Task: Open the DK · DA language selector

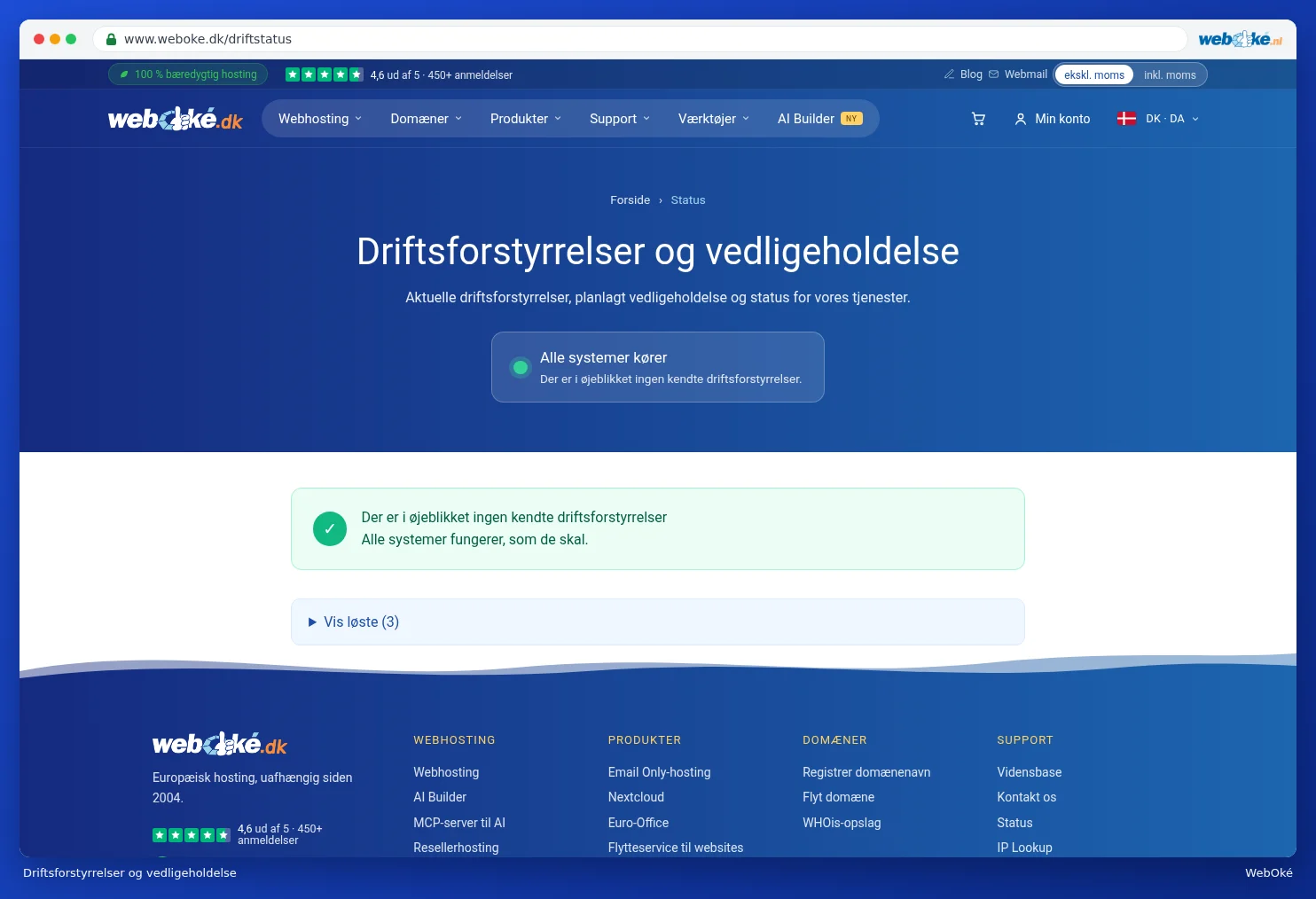Action: 1158,119
